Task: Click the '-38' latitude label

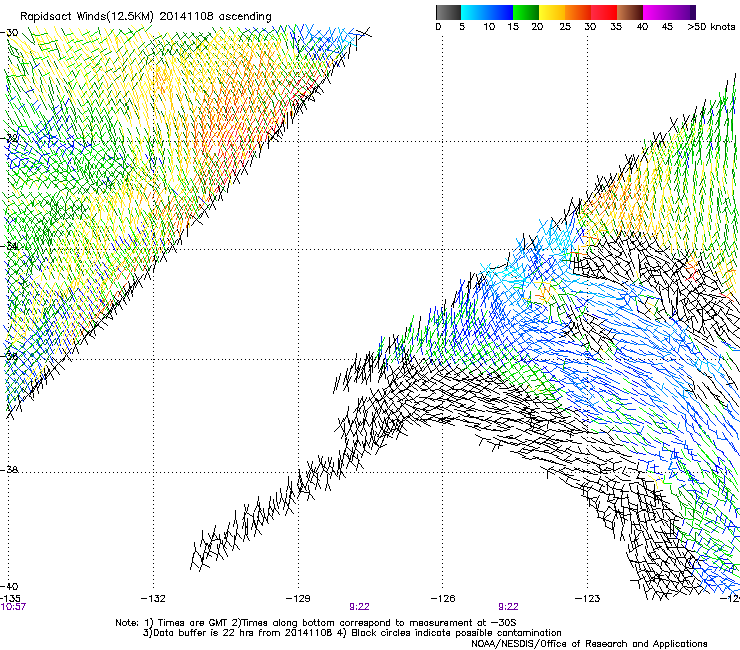Action: coord(9,470)
